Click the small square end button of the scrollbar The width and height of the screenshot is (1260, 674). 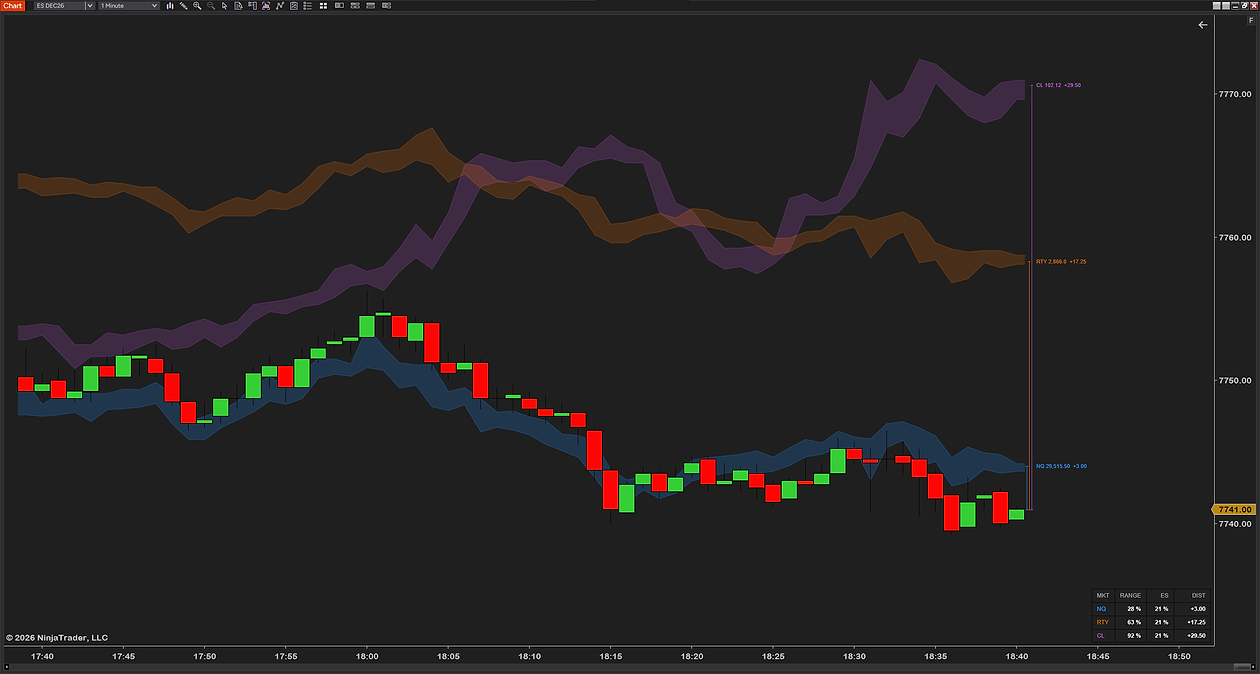(1254, 667)
